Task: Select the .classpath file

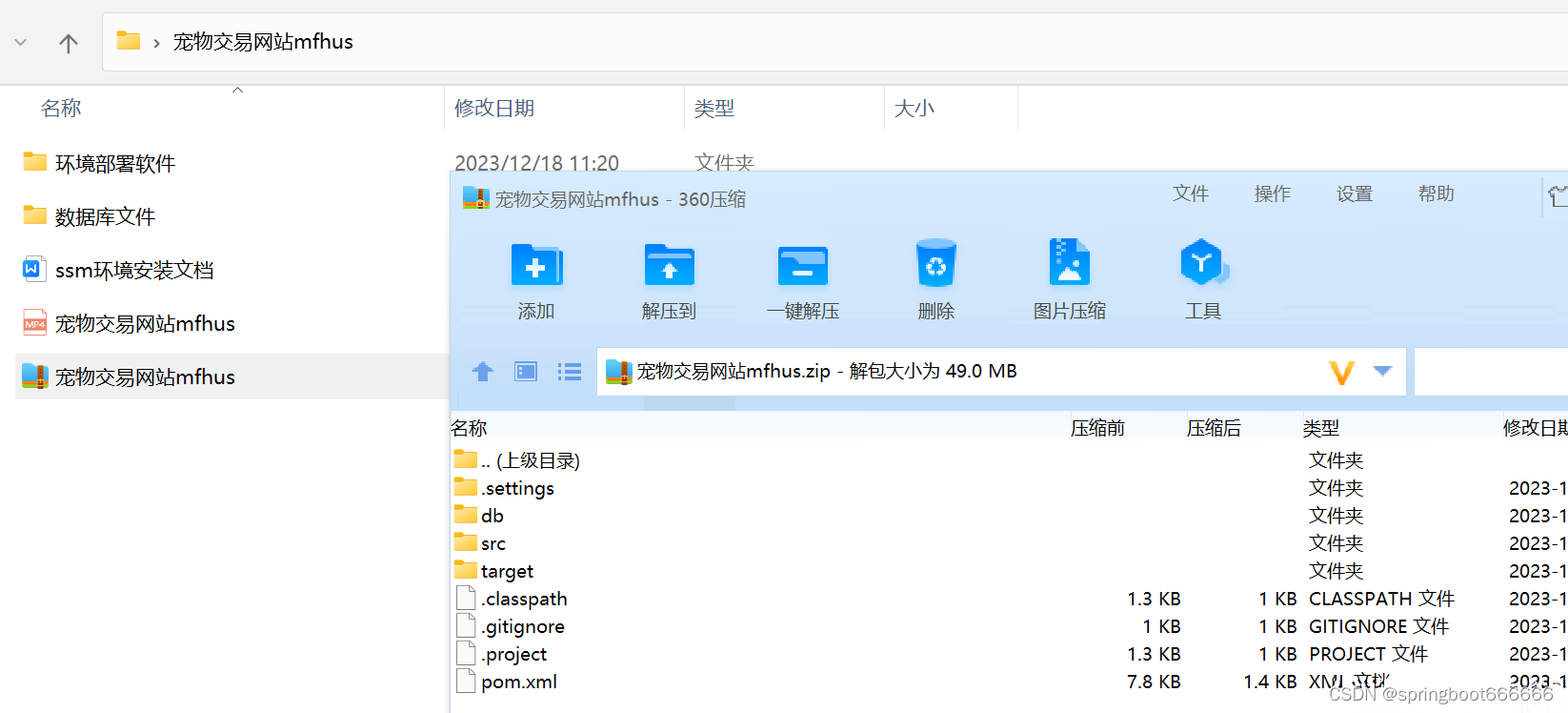Action: 512,599
